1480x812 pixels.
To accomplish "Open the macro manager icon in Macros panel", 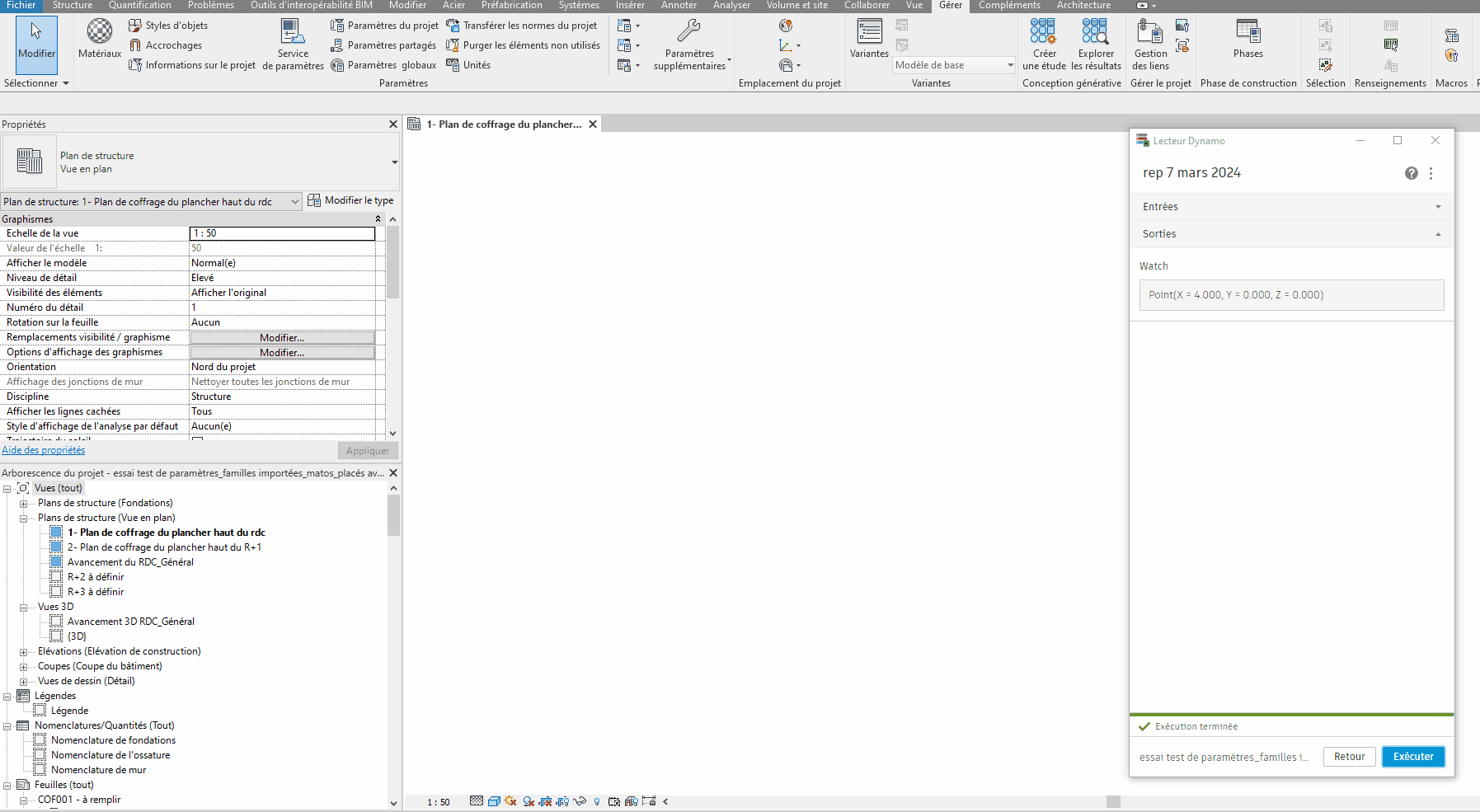I will pyautogui.click(x=1452, y=35).
